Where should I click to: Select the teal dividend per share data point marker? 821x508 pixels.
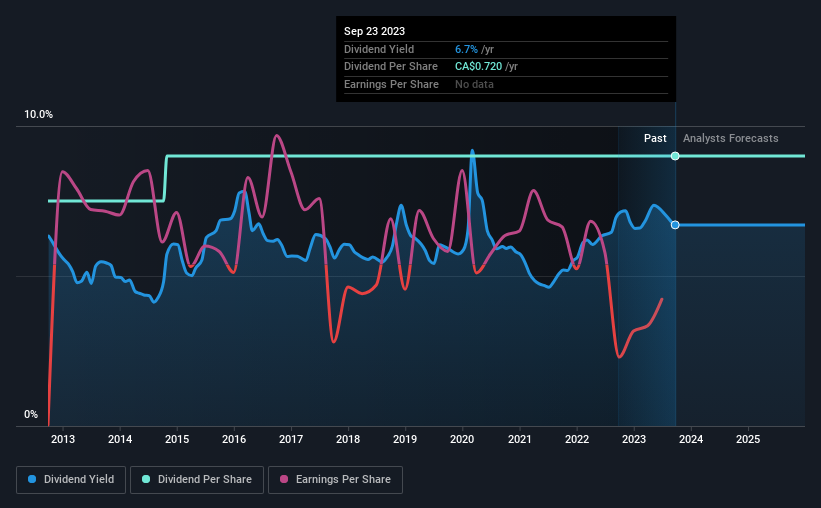click(x=675, y=156)
